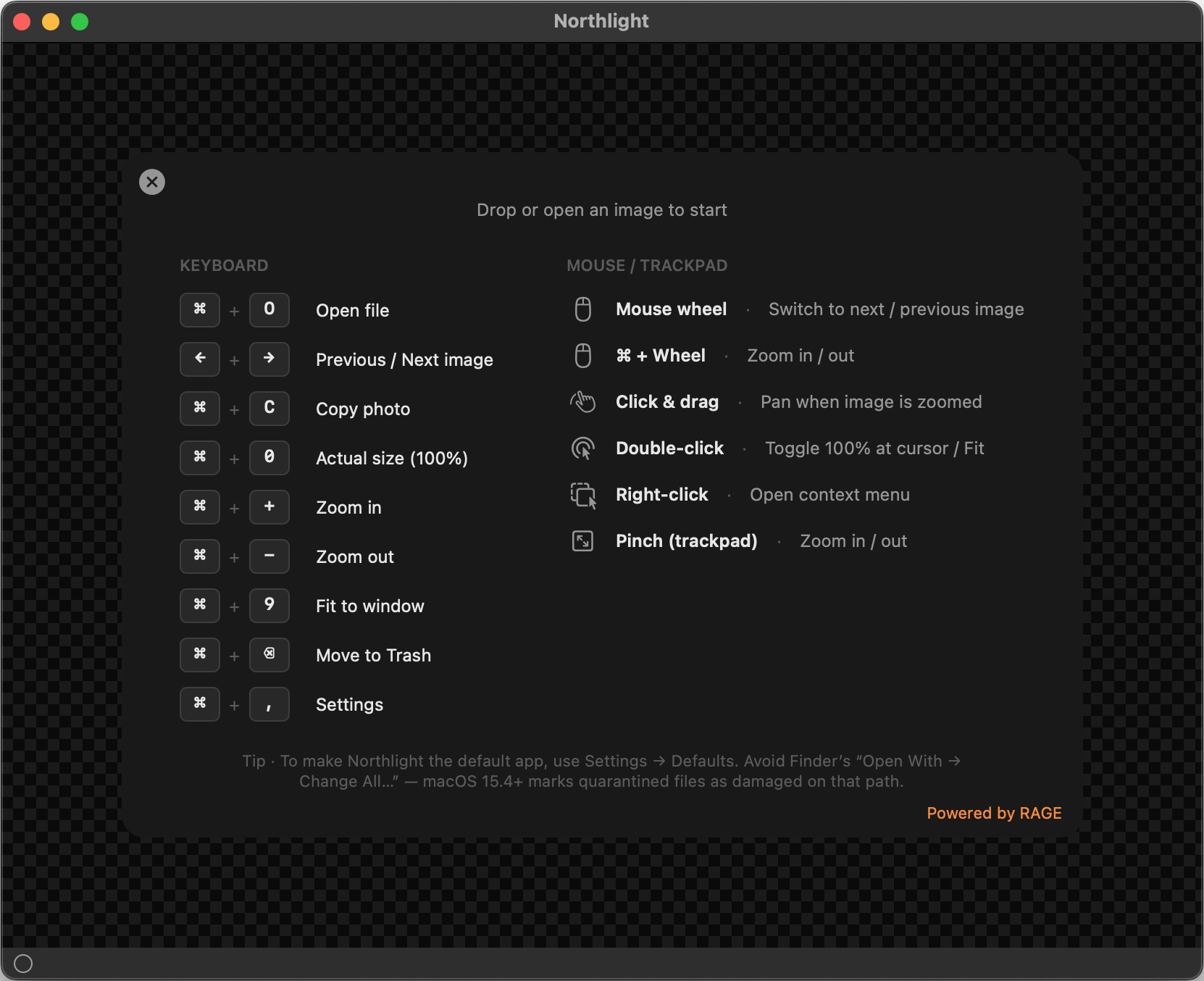Click the C key of Copy photo
The width and height of the screenshot is (1204, 981).
tap(269, 409)
